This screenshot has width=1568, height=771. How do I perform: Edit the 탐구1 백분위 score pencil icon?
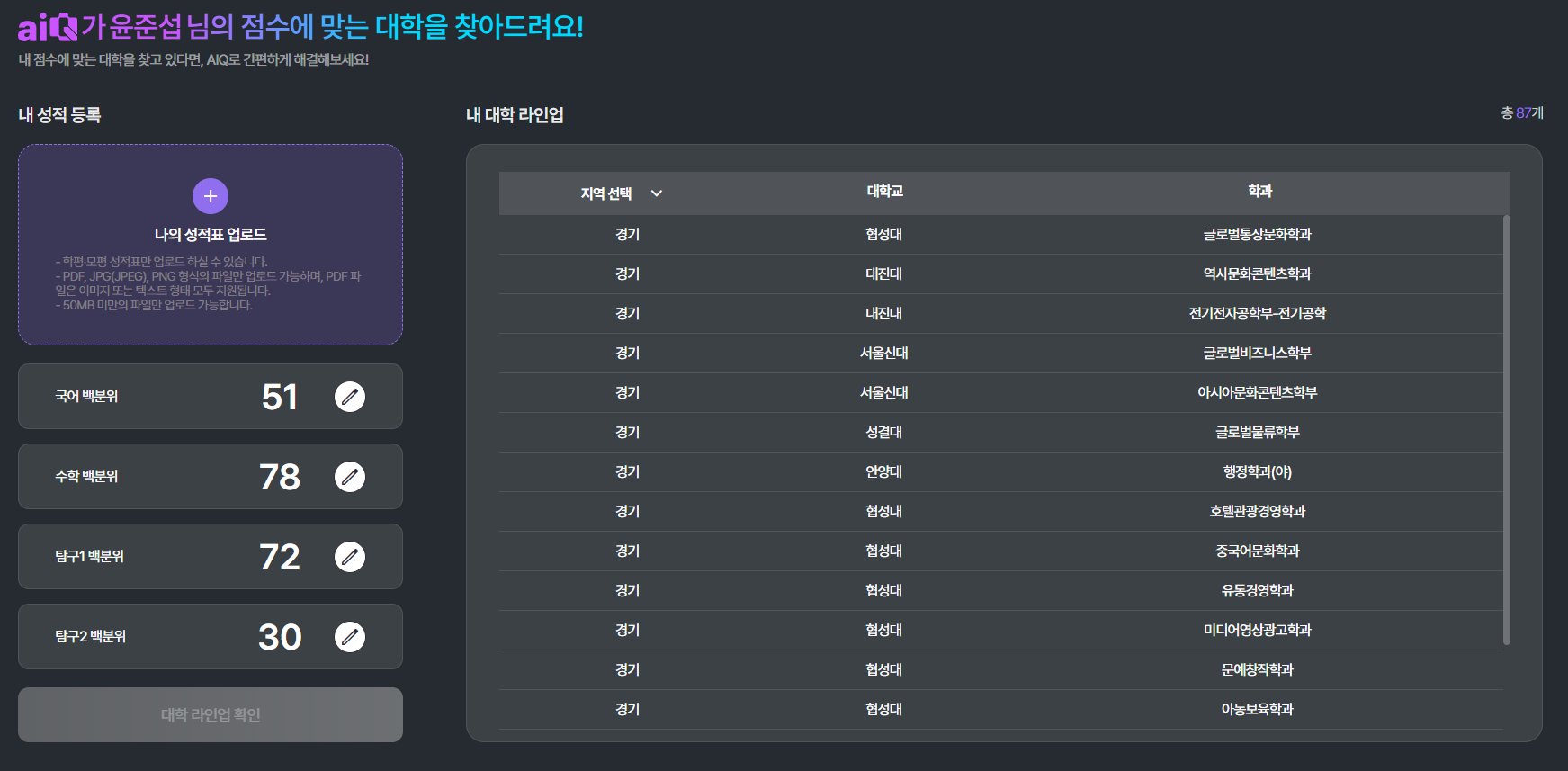350,557
